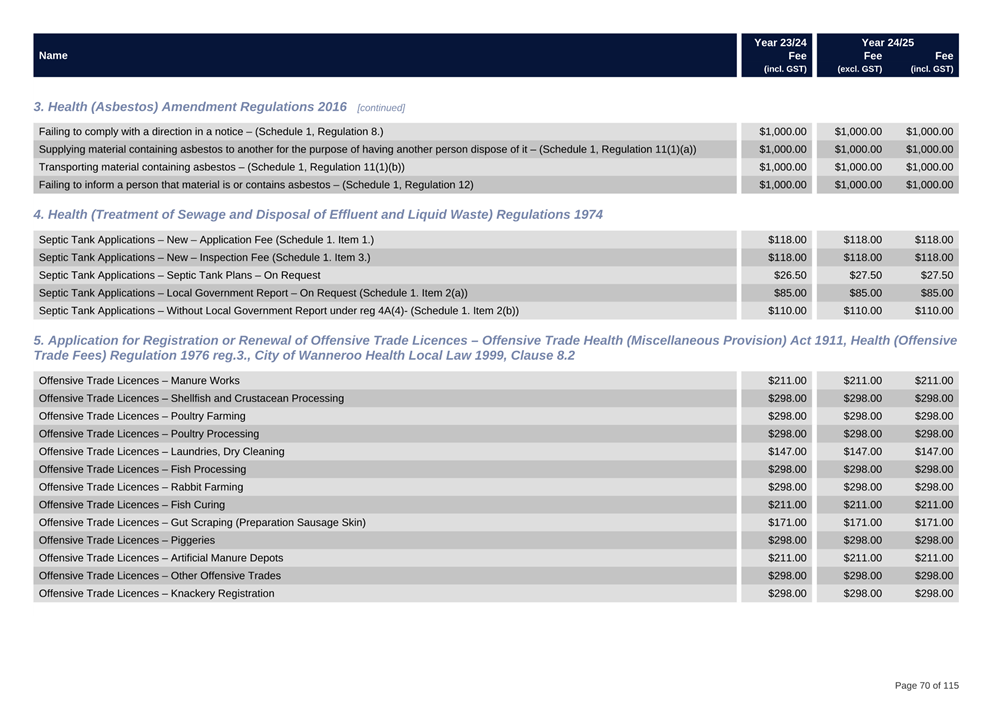The height and width of the screenshot is (702, 992).
Task: Select the Septic Tank New Inspection Fee row
Action: (204, 257)
